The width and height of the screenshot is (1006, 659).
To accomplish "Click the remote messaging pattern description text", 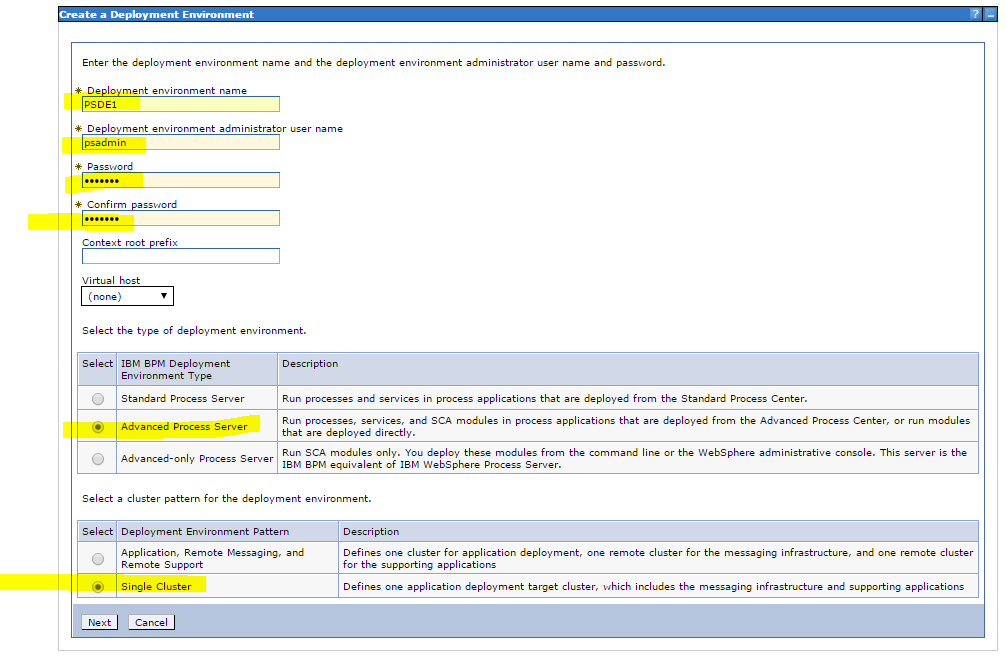I will 658,558.
